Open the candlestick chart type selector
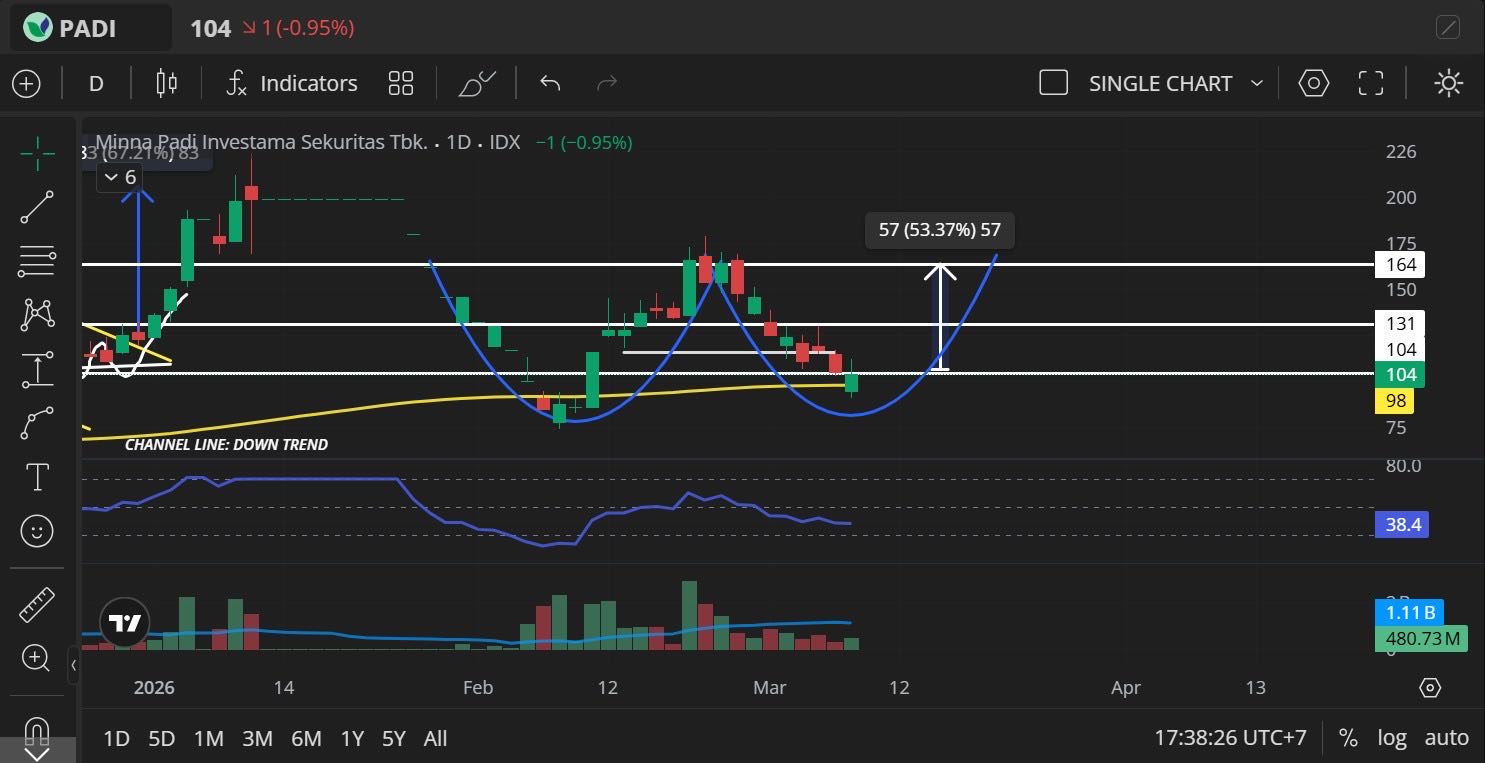Viewport: 1485px width, 763px height. 166,83
